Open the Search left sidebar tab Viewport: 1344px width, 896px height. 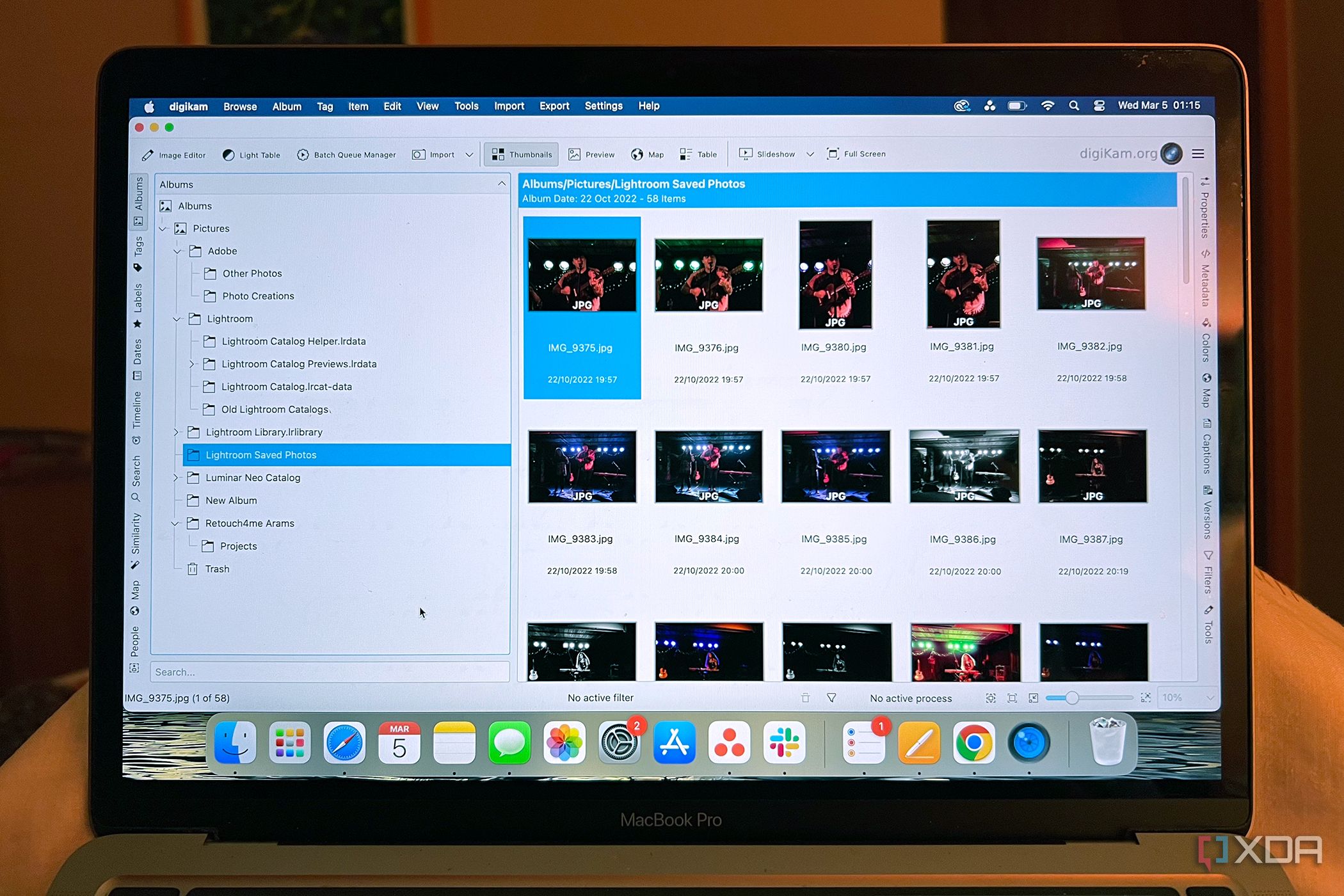[136, 478]
